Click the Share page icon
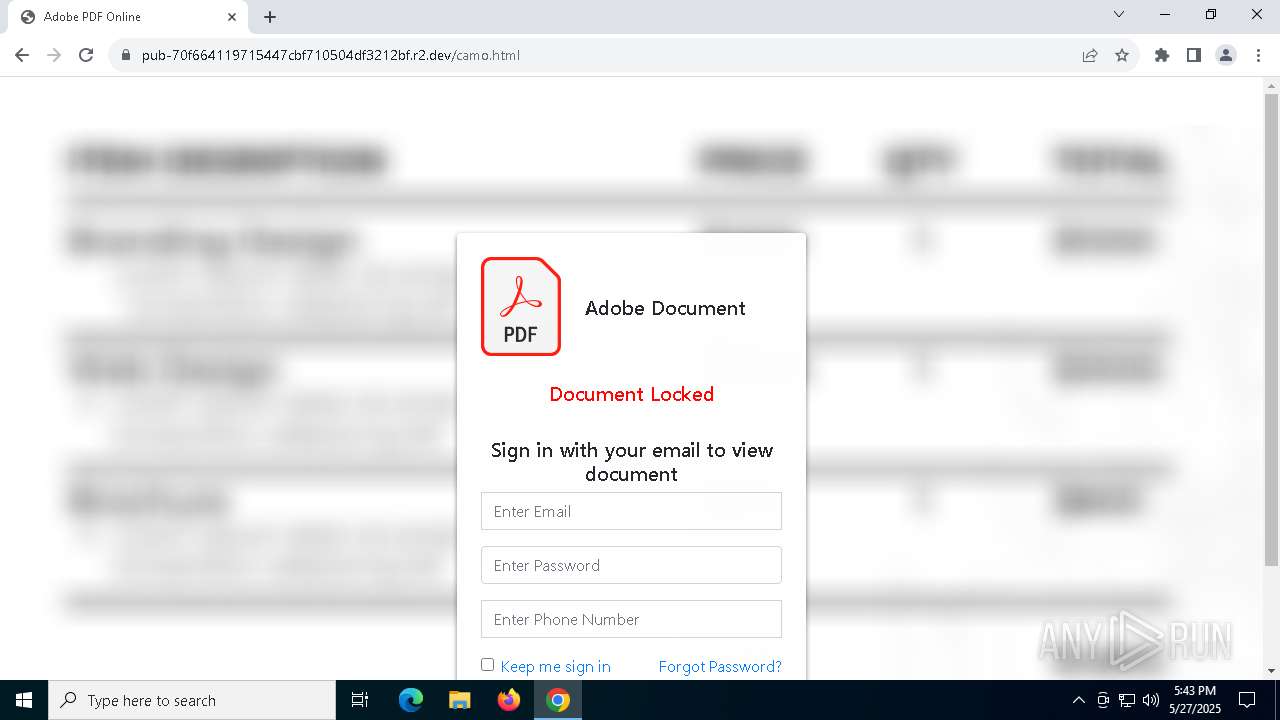1280x720 pixels. [x=1090, y=55]
